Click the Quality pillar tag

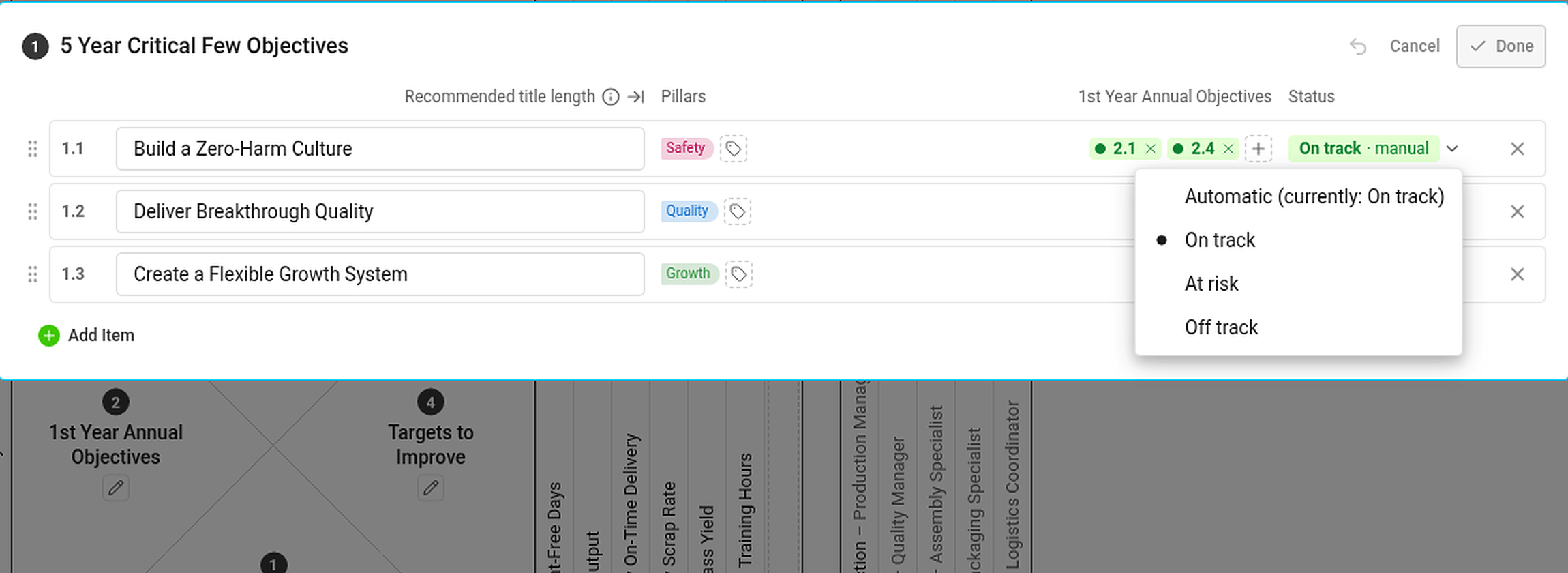tap(689, 211)
